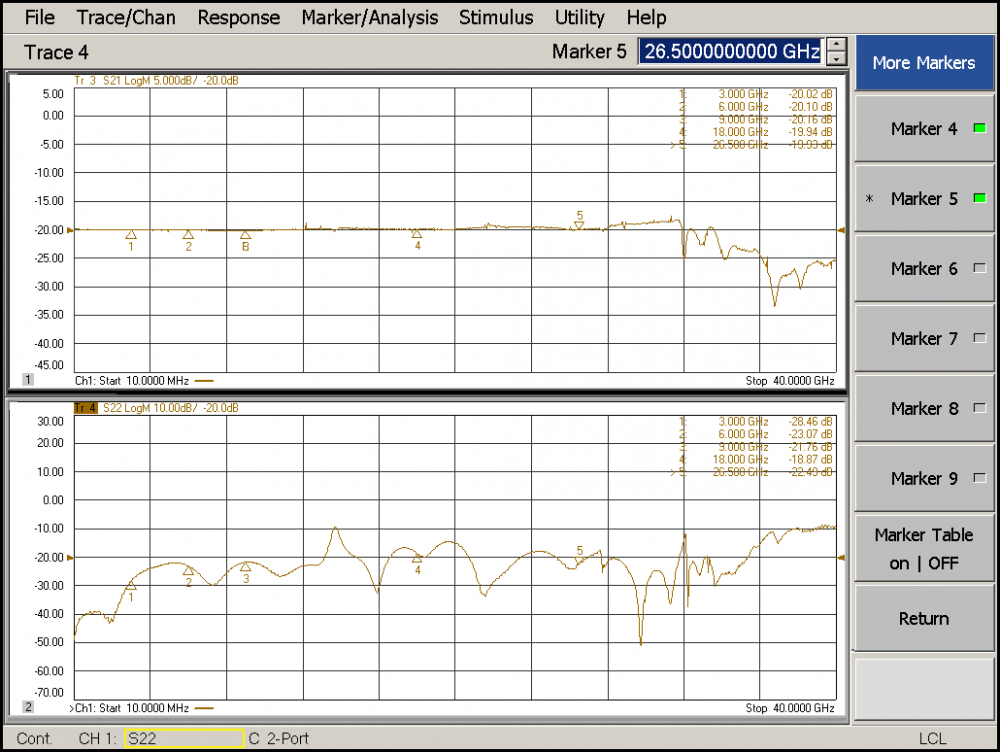
Task: Open the Utility menu
Action: (580, 17)
